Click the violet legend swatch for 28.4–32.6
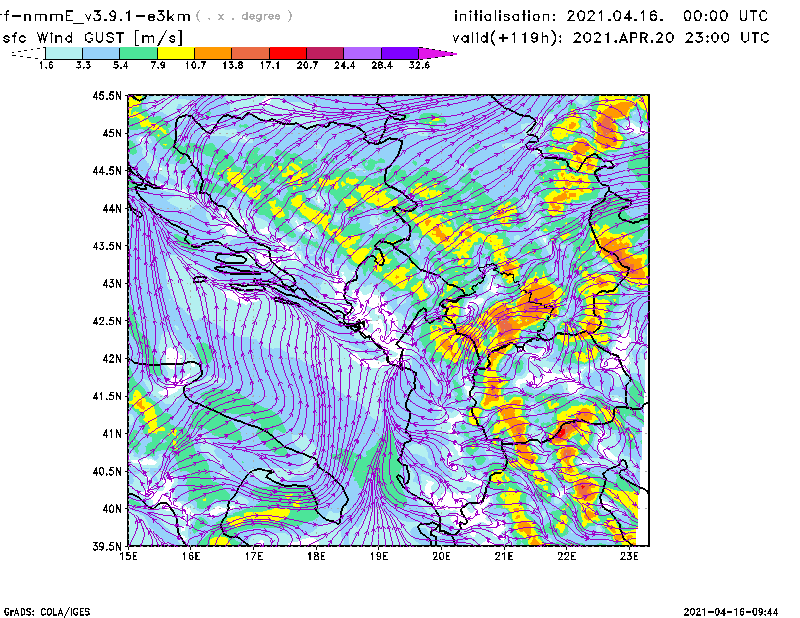Image resolution: width=800 pixels, height=618 pixels. [400, 53]
